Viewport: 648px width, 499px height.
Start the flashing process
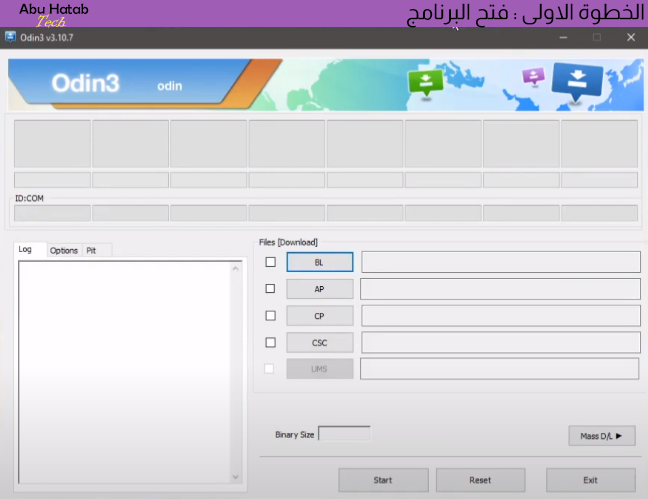click(x=383, y=480)
